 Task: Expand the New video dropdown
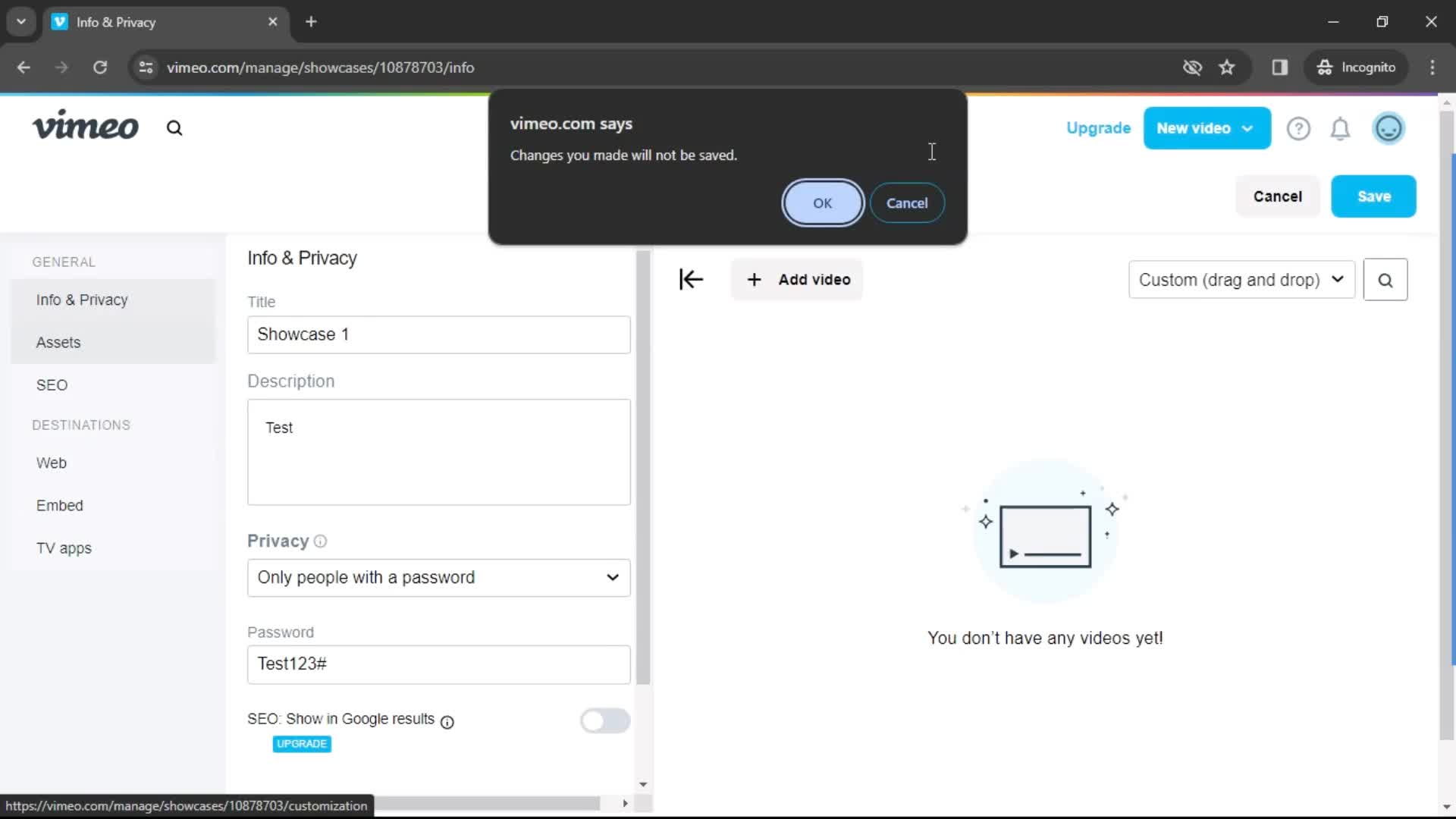click(1248, 128)
